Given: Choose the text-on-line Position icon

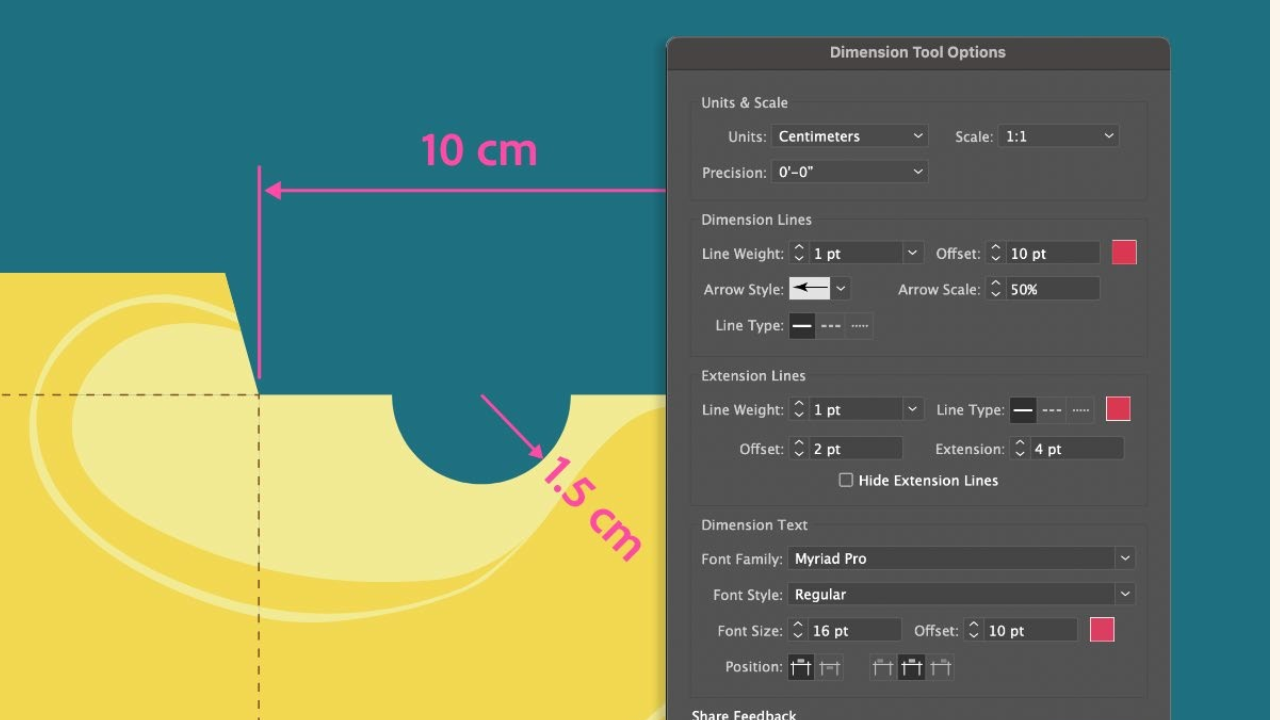Looking at the screenshot, I should pyautogui.click(x=829, y=666).
